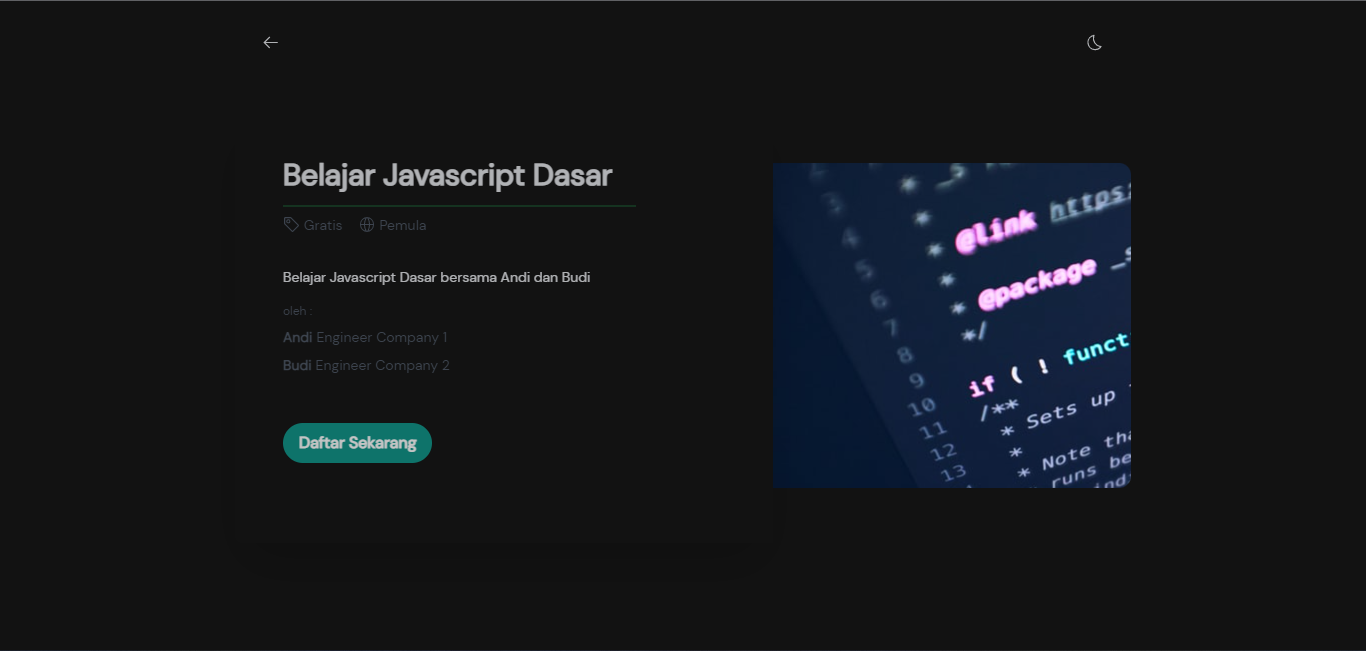The height and width of the screenshot is (651, 1366).
Task: Click the crescent moon in the top-right corner
Action: pos(1093,42)
